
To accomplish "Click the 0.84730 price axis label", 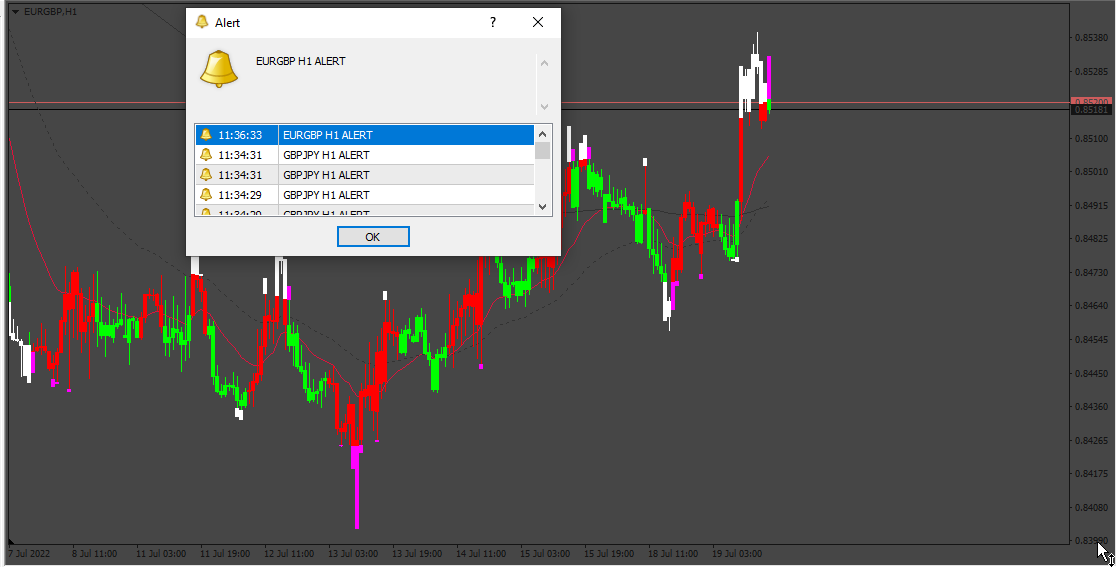I will pyautogui.click(x=1091, y=272).
